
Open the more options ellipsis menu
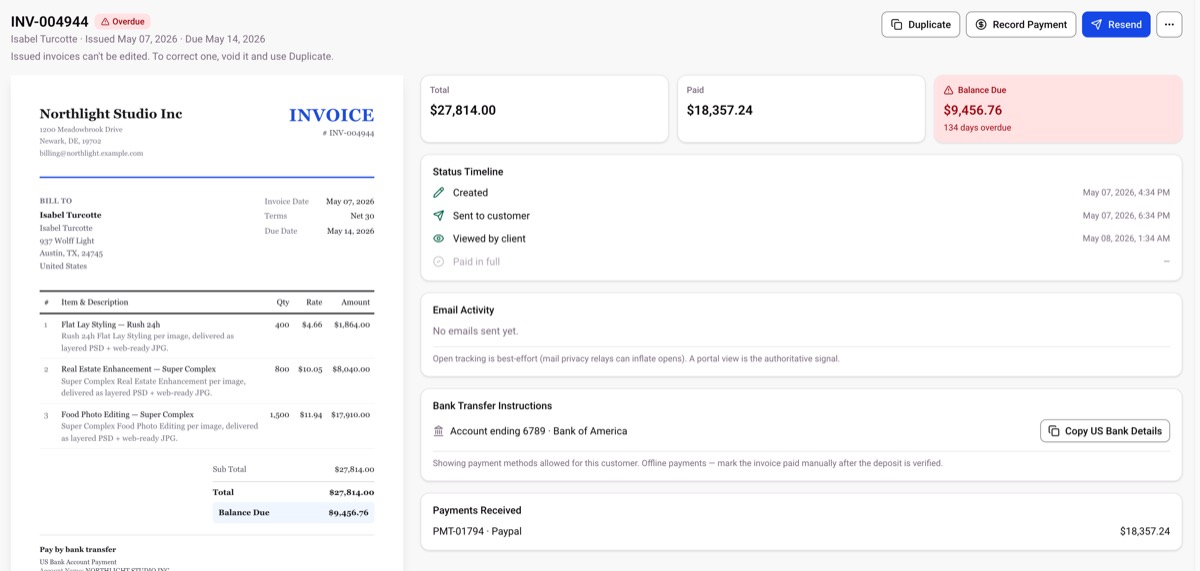point(1169,24)
